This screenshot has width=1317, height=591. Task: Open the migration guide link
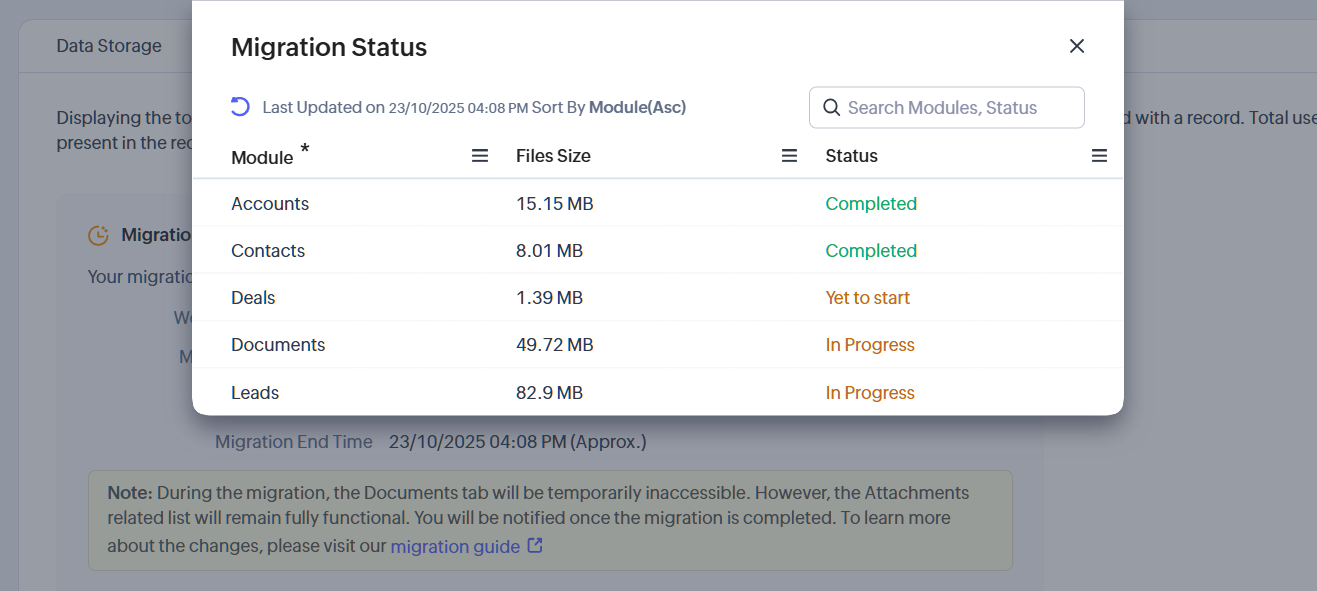455,546
